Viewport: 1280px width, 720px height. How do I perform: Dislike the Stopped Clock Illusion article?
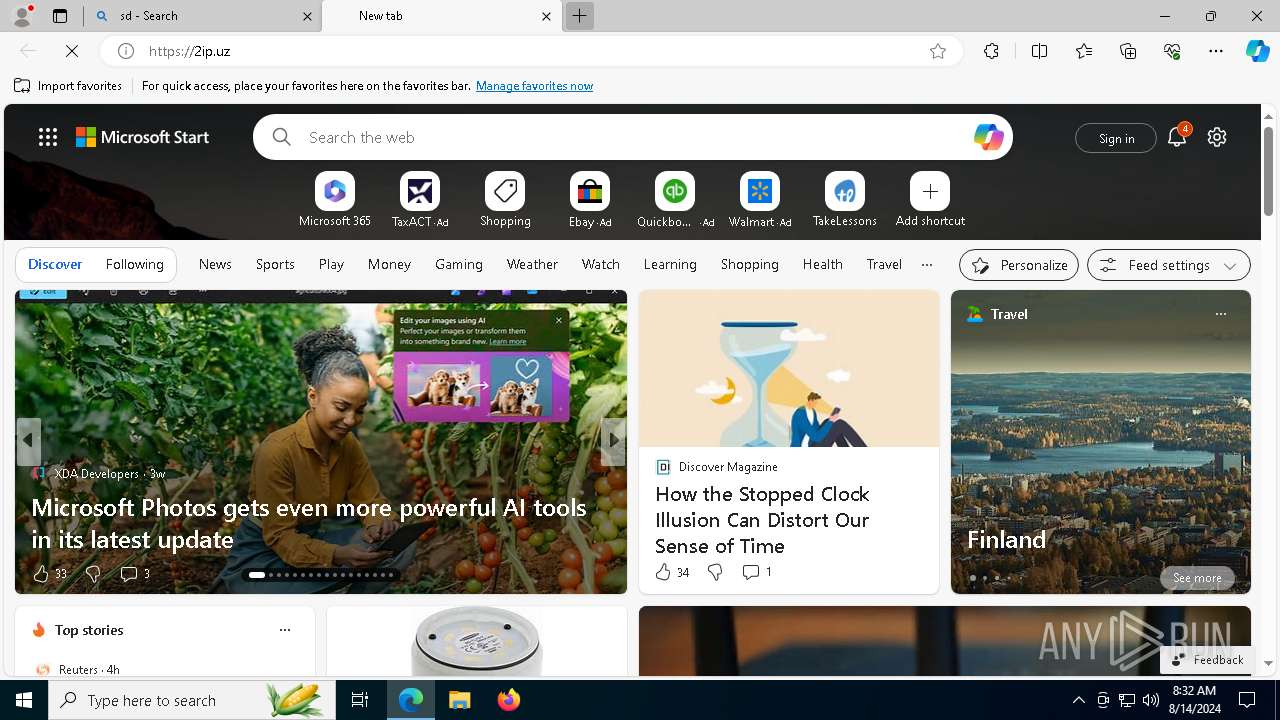coord(715,572)
